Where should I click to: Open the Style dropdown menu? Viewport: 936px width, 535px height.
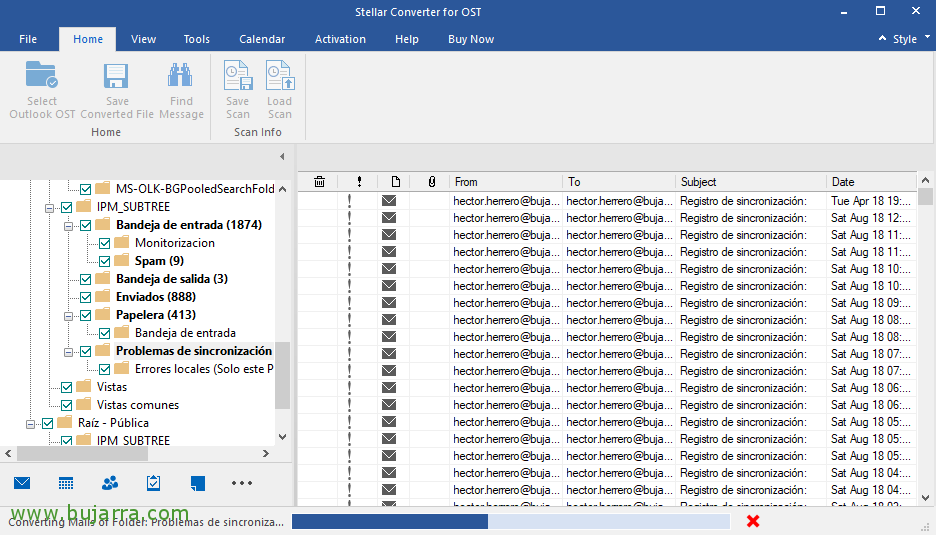[x=903, y=39]
